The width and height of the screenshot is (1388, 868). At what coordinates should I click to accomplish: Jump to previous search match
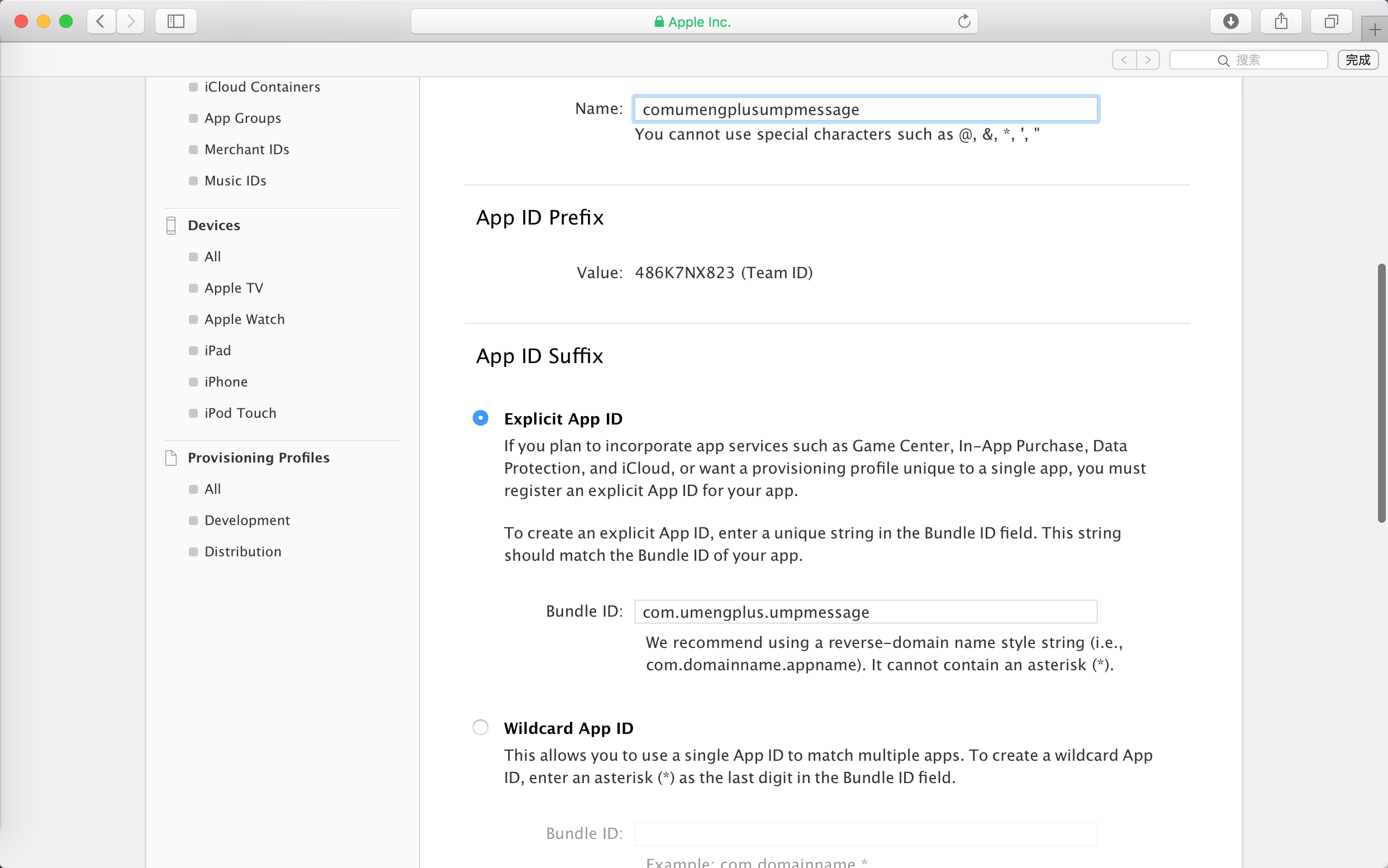tap(1124, 60)
